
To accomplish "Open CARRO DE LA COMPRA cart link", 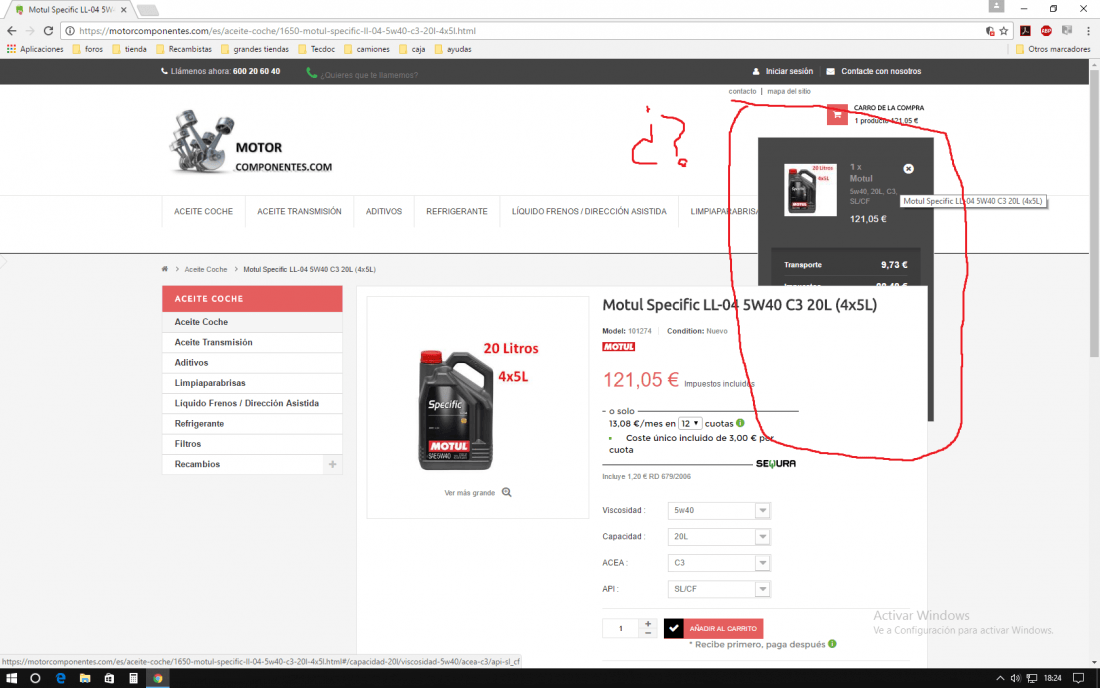I will 888,108.
